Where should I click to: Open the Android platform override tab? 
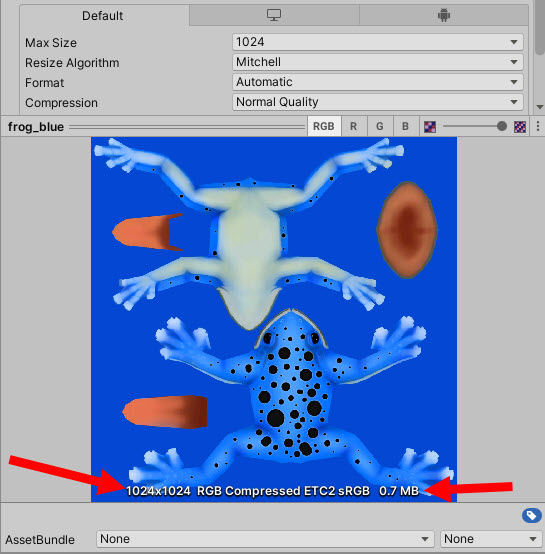pyautogui.click(x=444, y=16)
